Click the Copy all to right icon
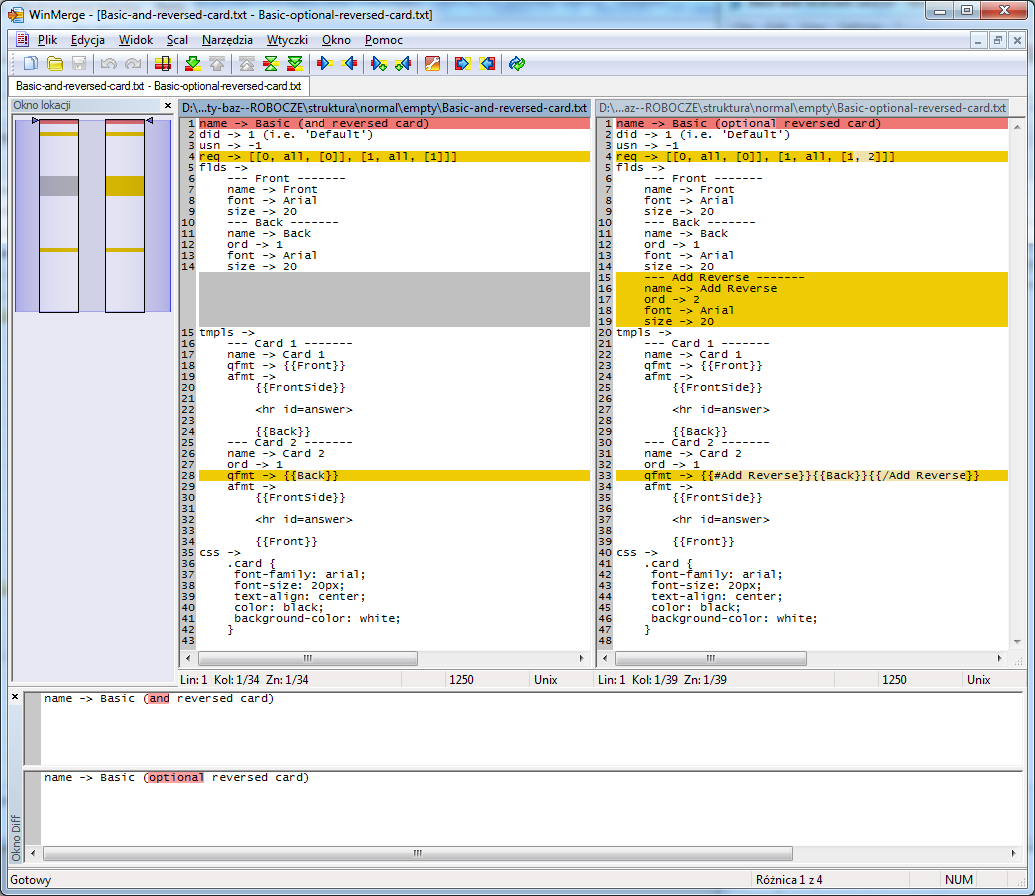 tap(462, 64)
